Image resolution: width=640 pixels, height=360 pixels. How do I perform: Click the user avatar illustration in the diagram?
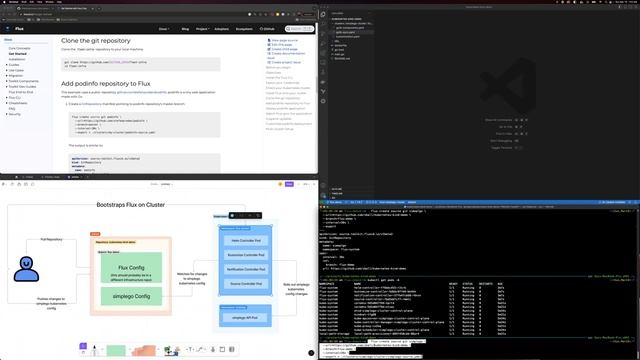point(26,269)
